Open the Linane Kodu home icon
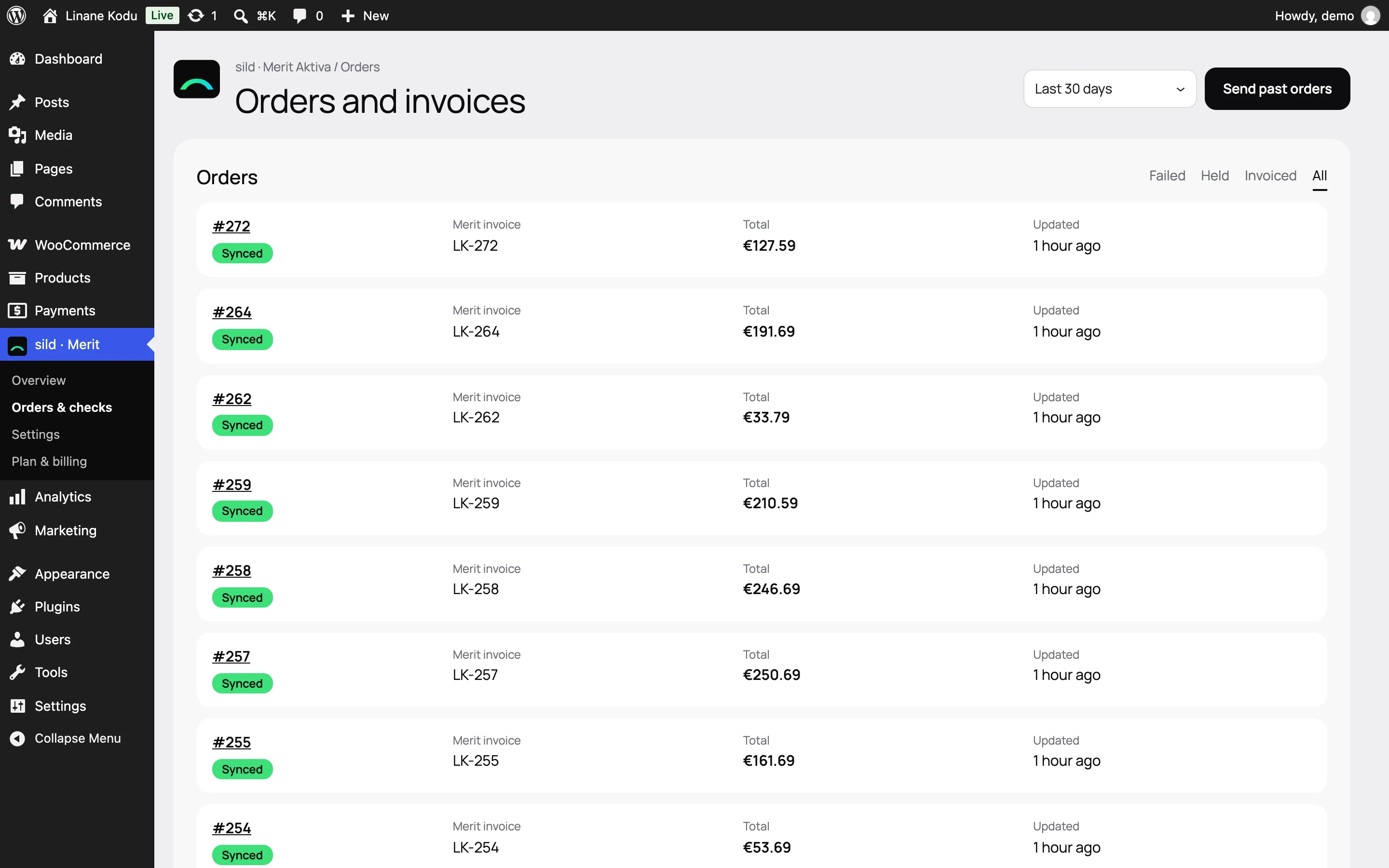Viewport: 1389px width, 868px height. coord(50,15)
